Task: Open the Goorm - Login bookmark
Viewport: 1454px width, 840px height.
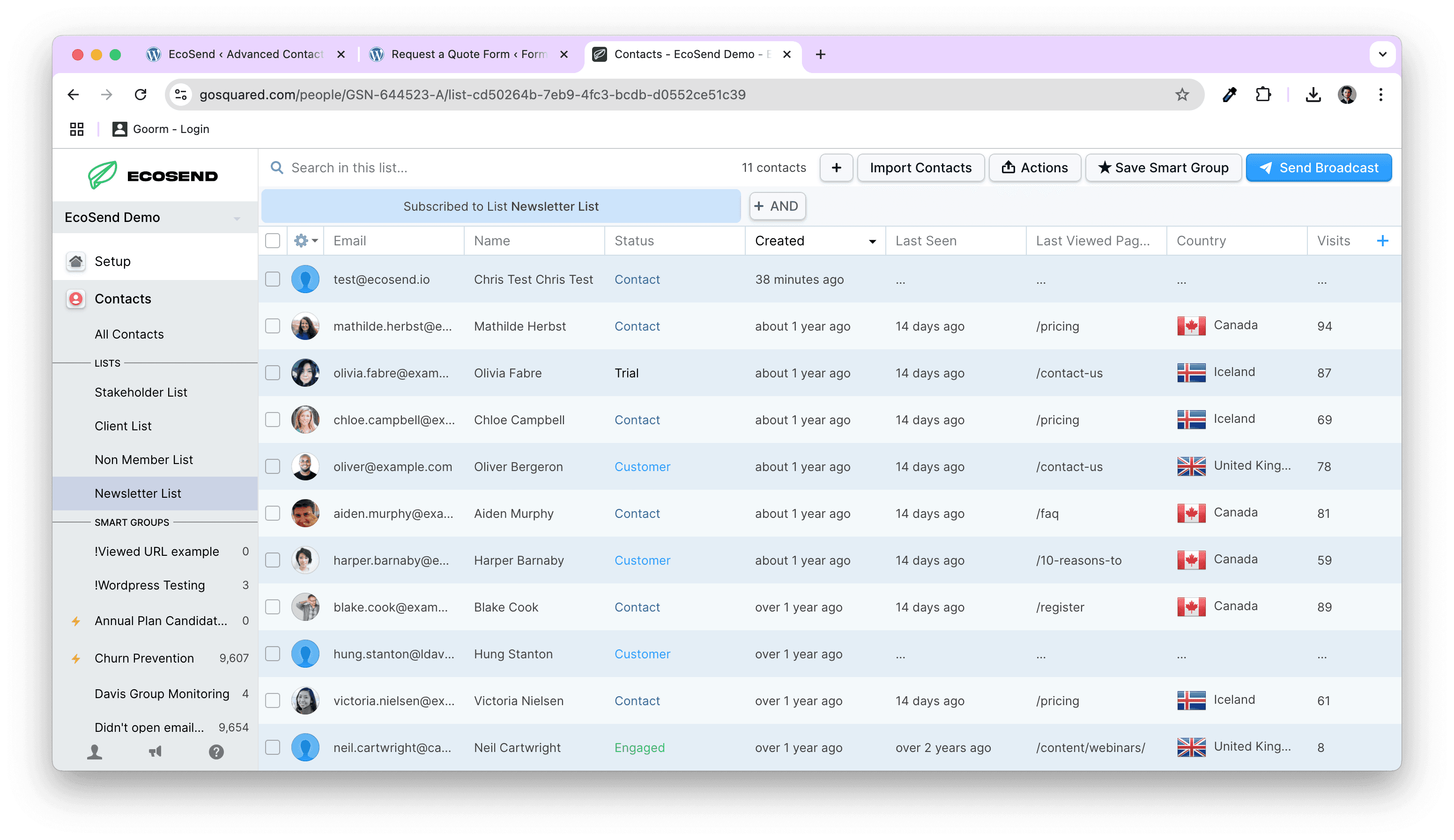Action: click(161, 129)
